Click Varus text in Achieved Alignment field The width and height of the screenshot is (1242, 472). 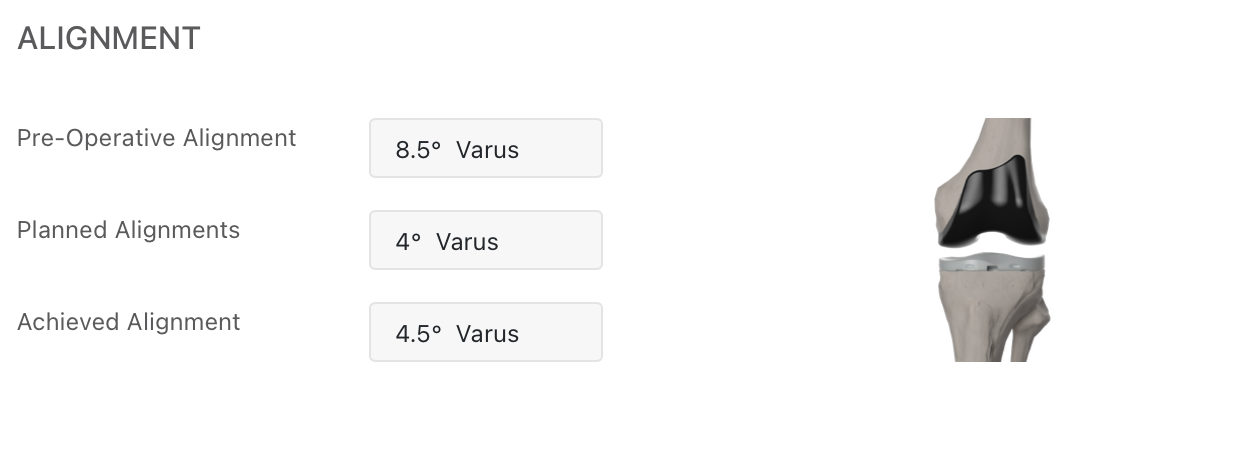487,334
